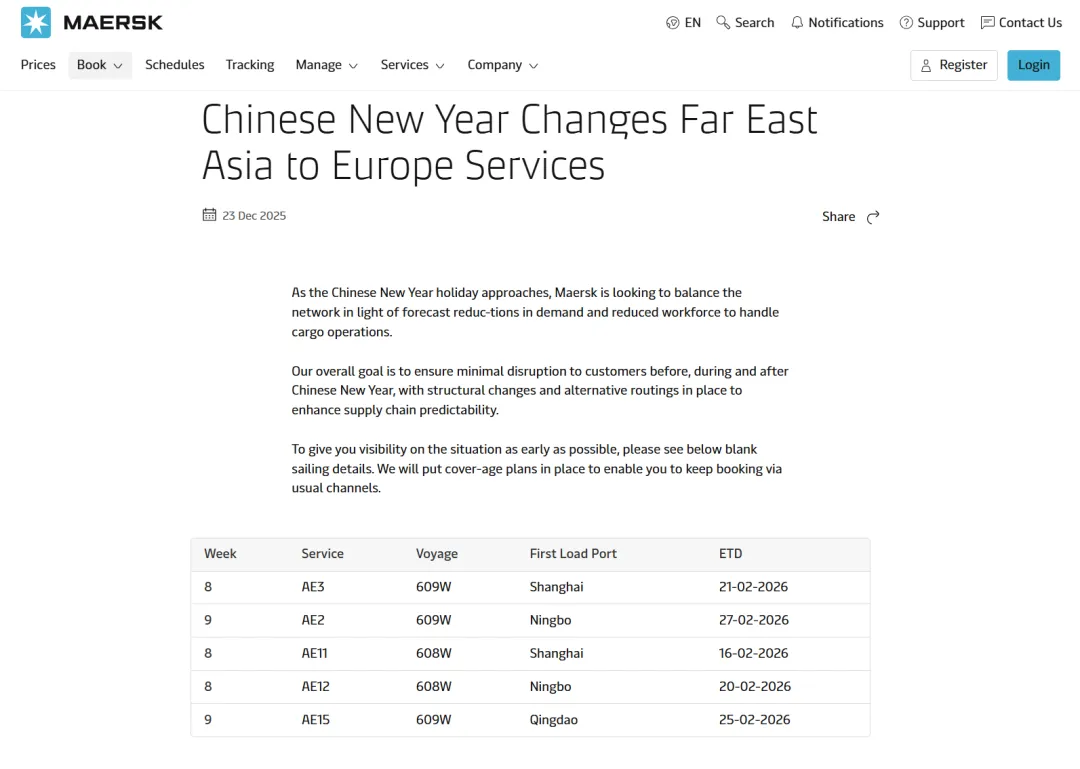Viewport: 1080px width, 769px height.
Task: Click the calendar icon beside 23 Dec 2025
Action: pos(209,214)
